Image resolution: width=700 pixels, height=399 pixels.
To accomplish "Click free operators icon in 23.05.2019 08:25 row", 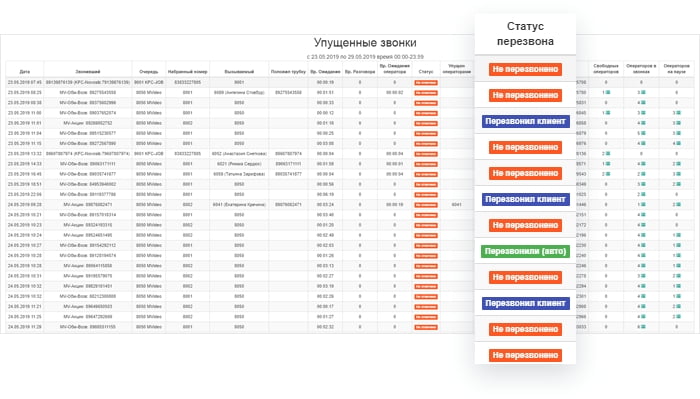I will [x=608, y=92].
